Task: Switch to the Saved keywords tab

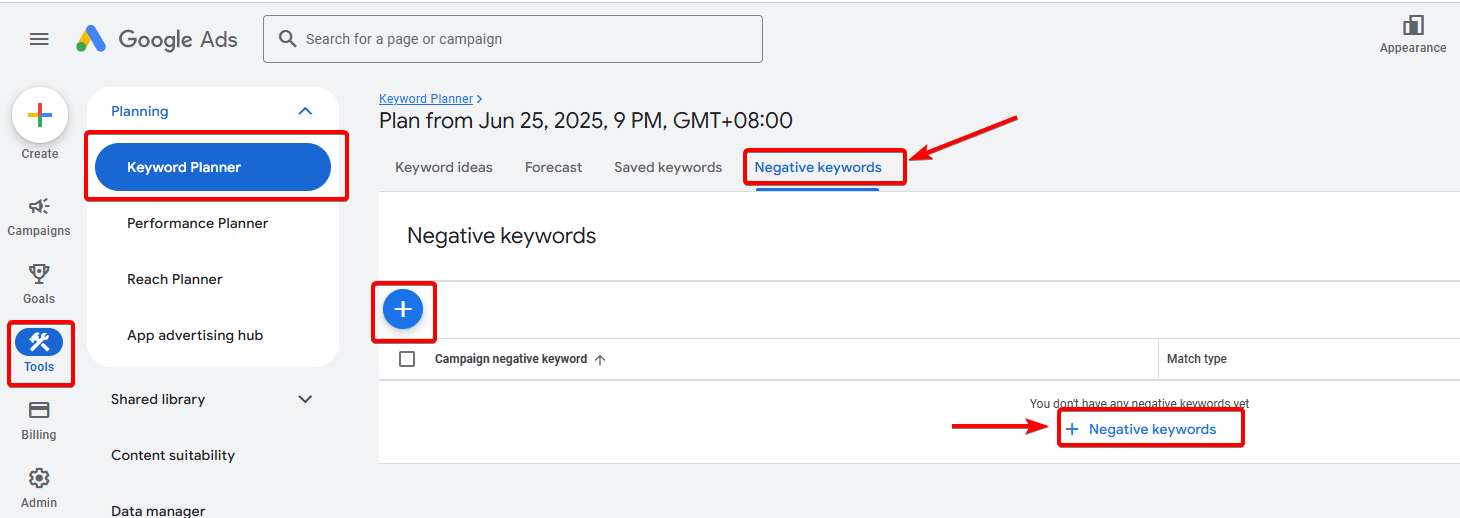Action: pyautogui.click(x=668, y=167)
